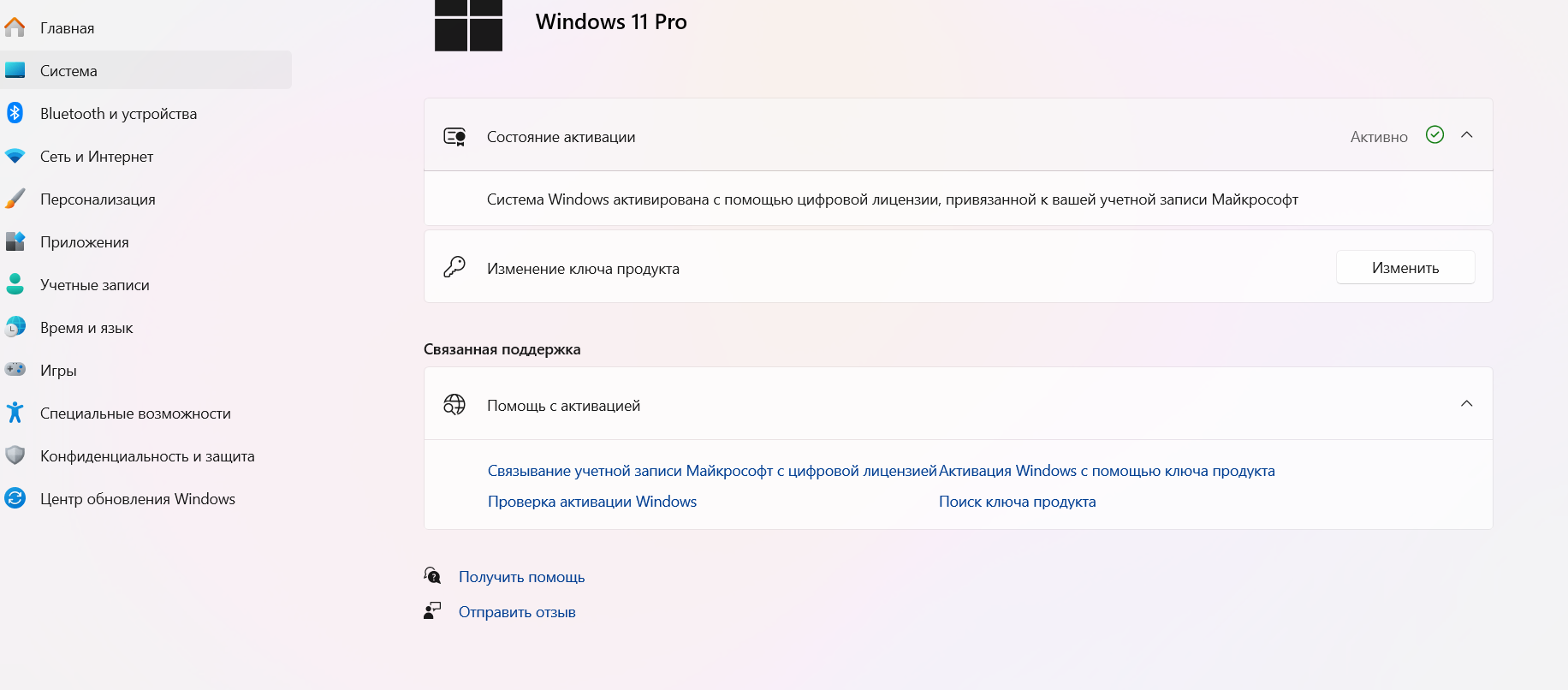Click the Apps sidebar icon
This screenshot has width=1568, height=690.
click(15, 241)
